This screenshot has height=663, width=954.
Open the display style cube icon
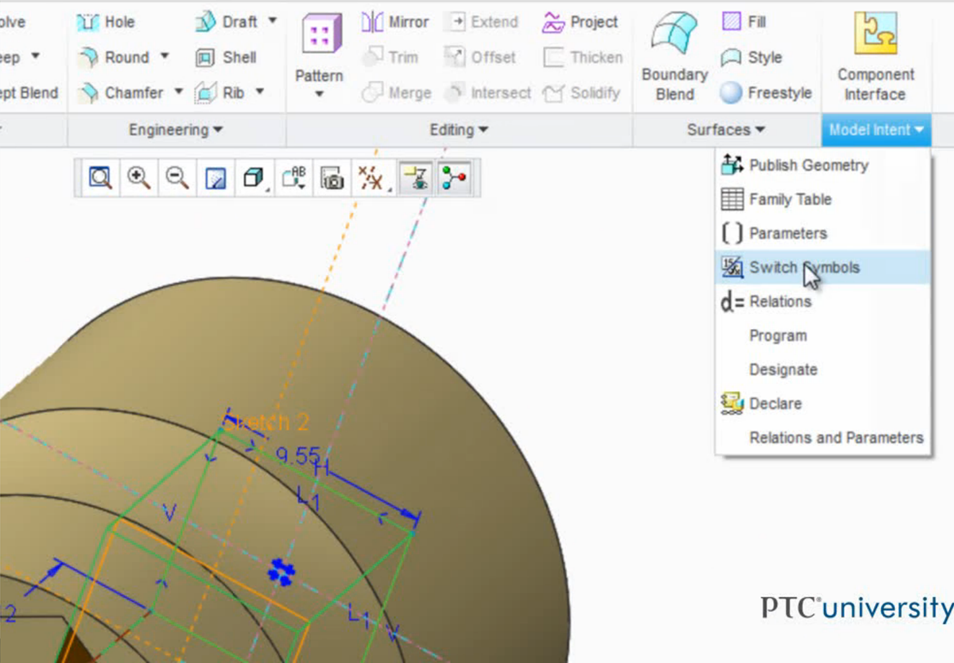pos(254,178)
